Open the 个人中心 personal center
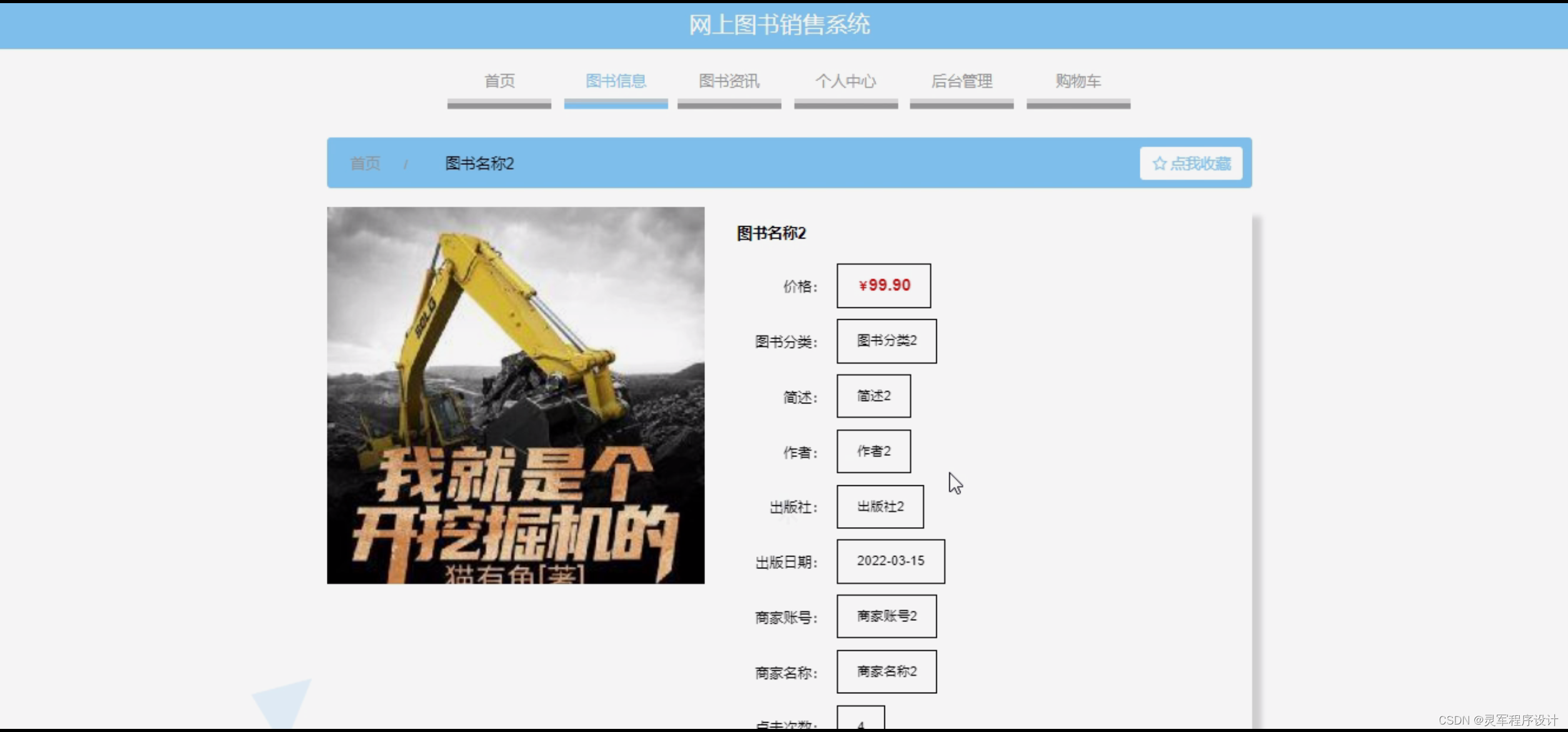This screenshot has height=732, width=1568. pos(846,81)
